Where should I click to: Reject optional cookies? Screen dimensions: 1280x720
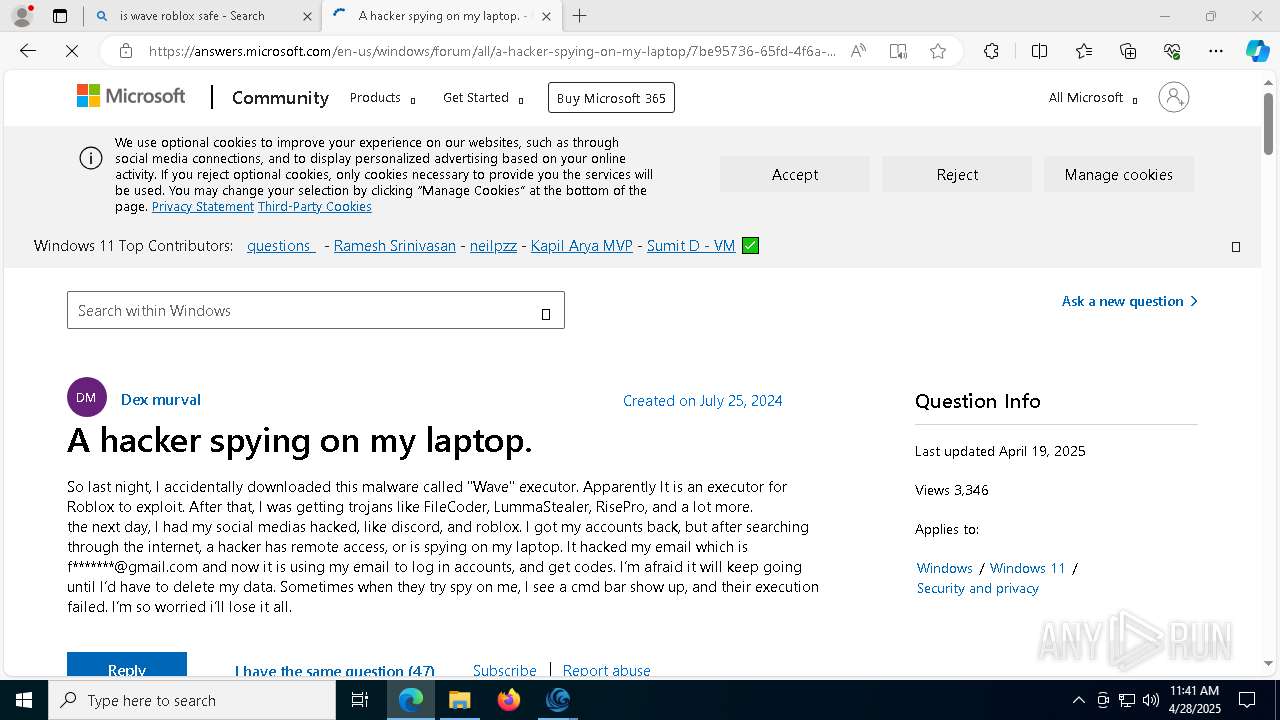(x=957, y=174)
